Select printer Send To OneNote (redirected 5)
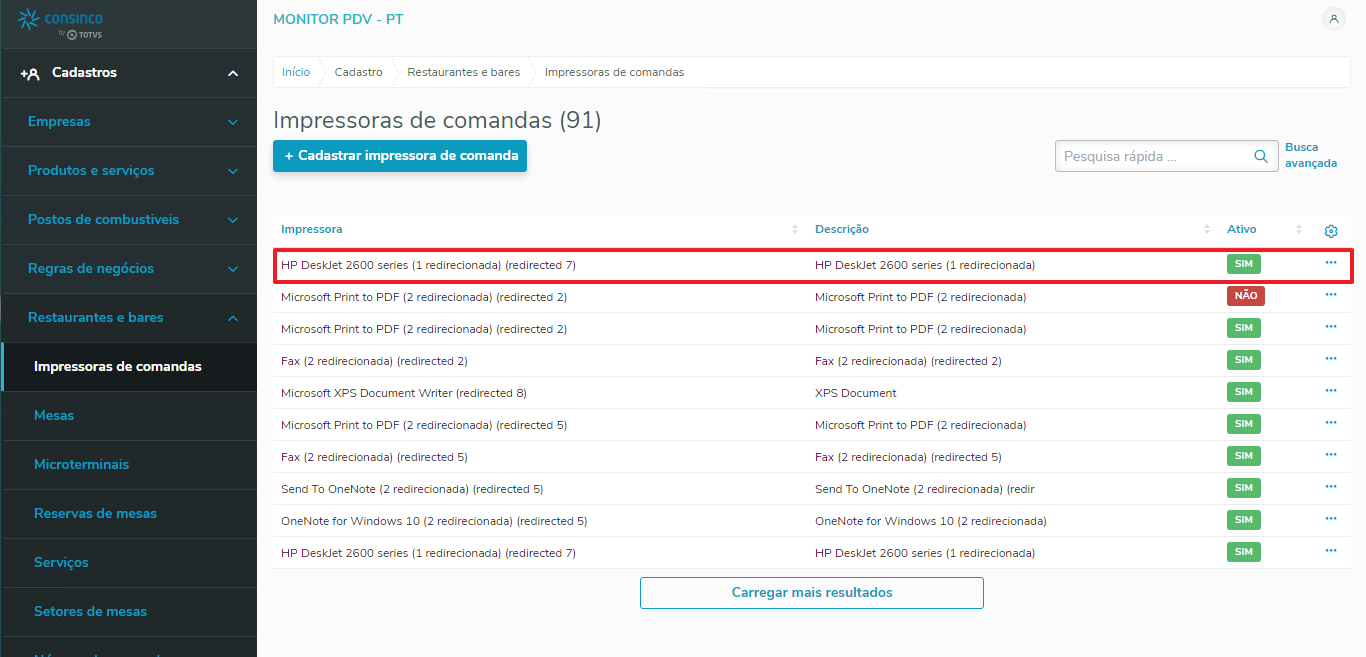1366x657 pixels. click(412, 489)
